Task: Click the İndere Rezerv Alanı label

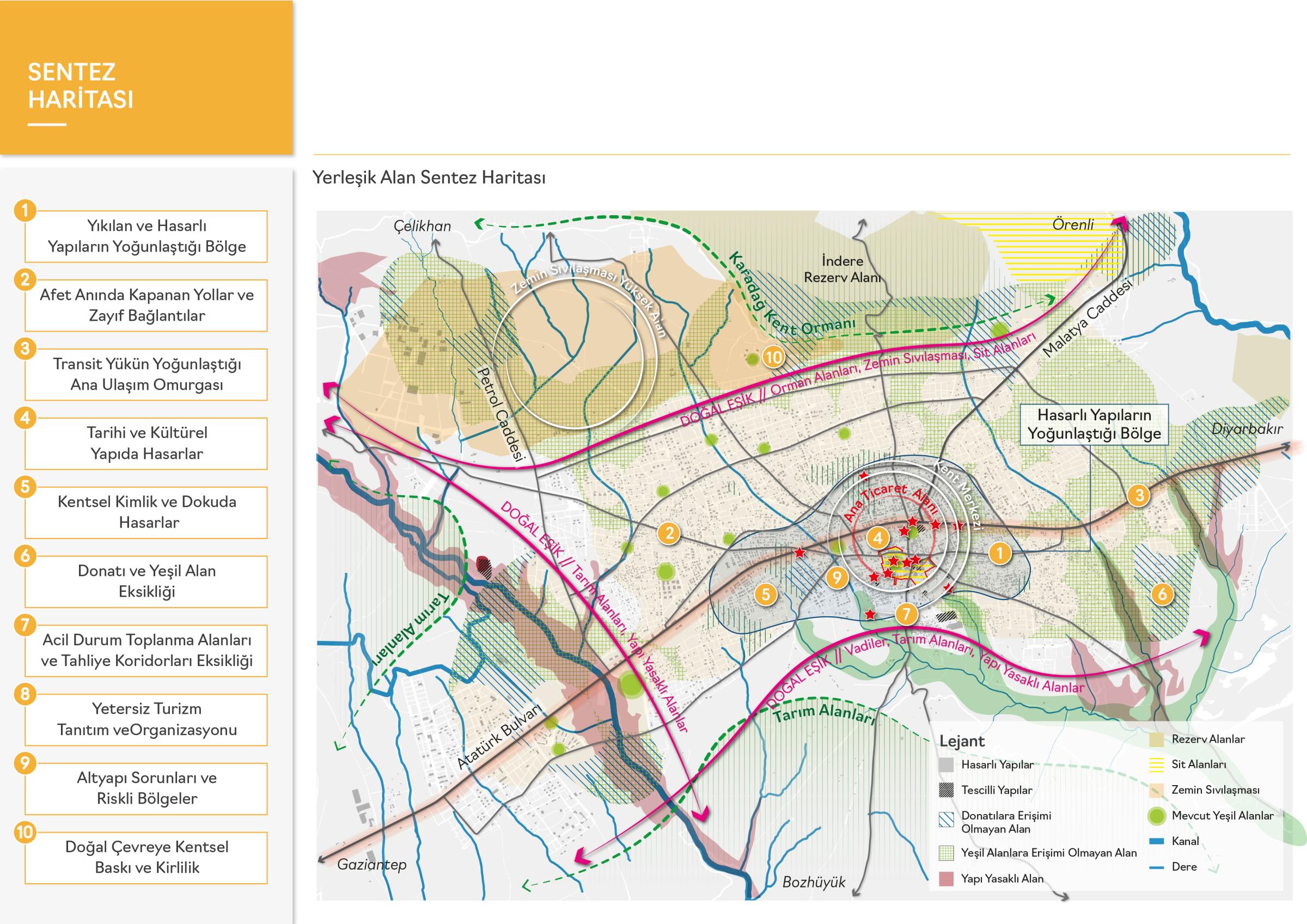Action: pyautogui.click(x=842, y=269)
